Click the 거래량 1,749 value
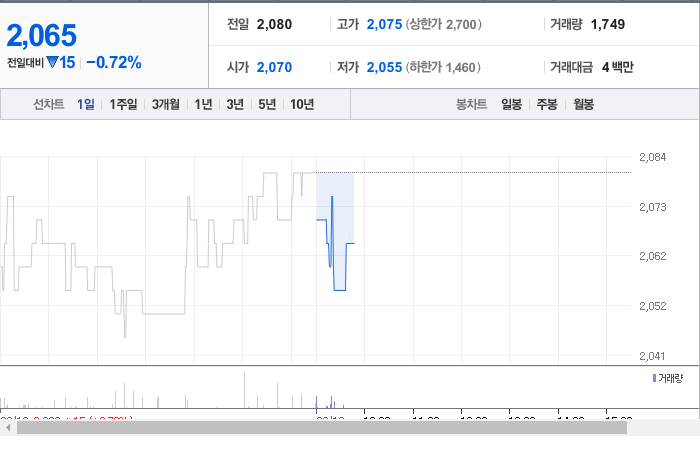Viewport: 700px width, 450px height. point(608,24)
